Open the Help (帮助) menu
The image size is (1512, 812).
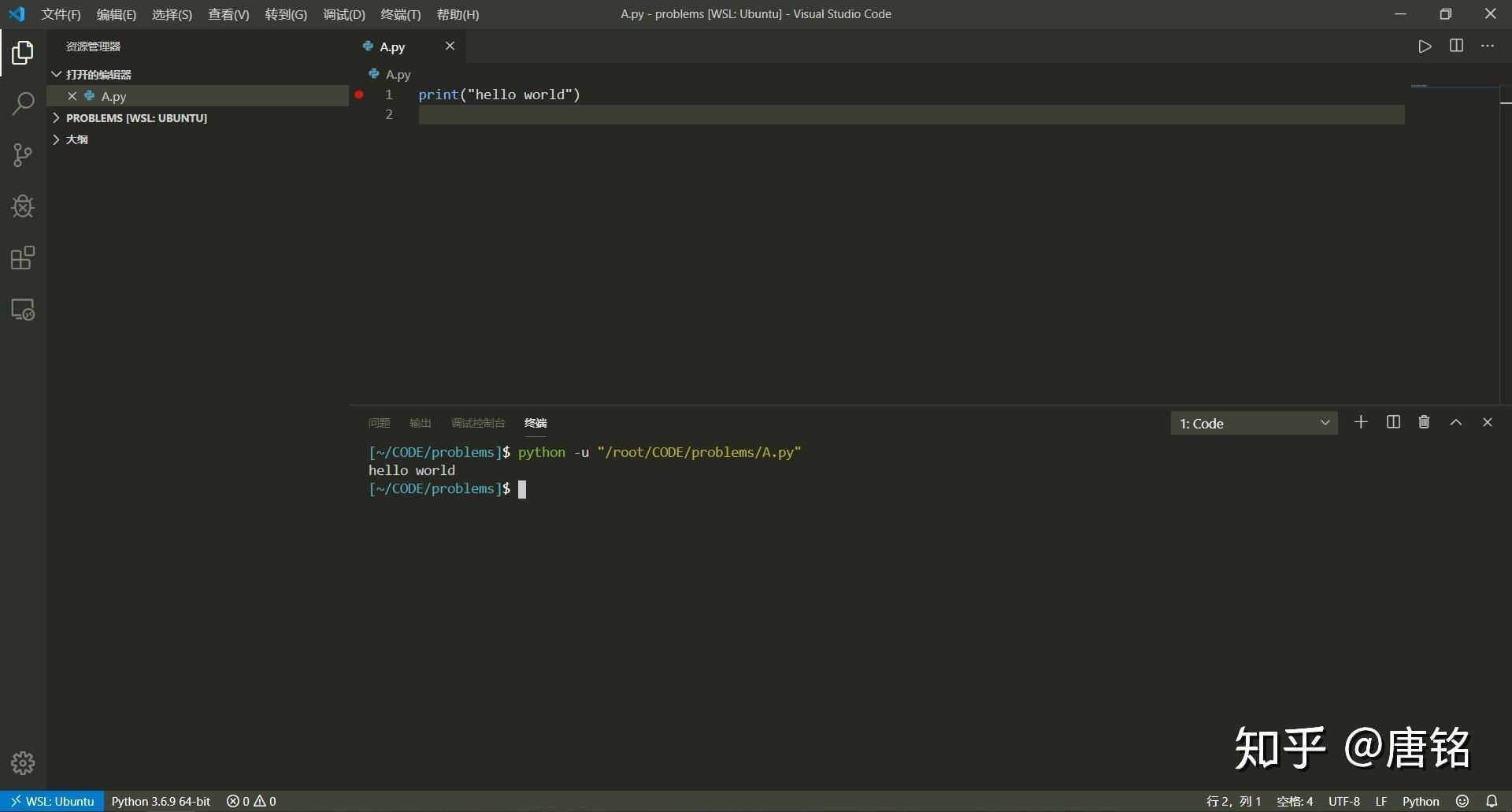458,14
